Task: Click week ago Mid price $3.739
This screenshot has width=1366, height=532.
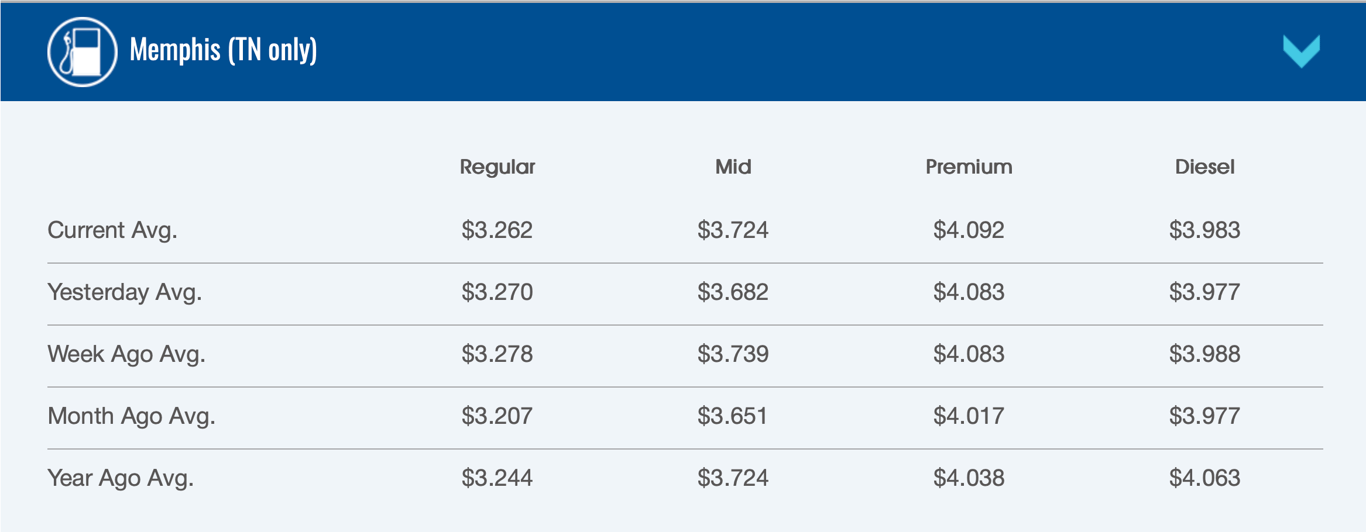Action: 733,354
